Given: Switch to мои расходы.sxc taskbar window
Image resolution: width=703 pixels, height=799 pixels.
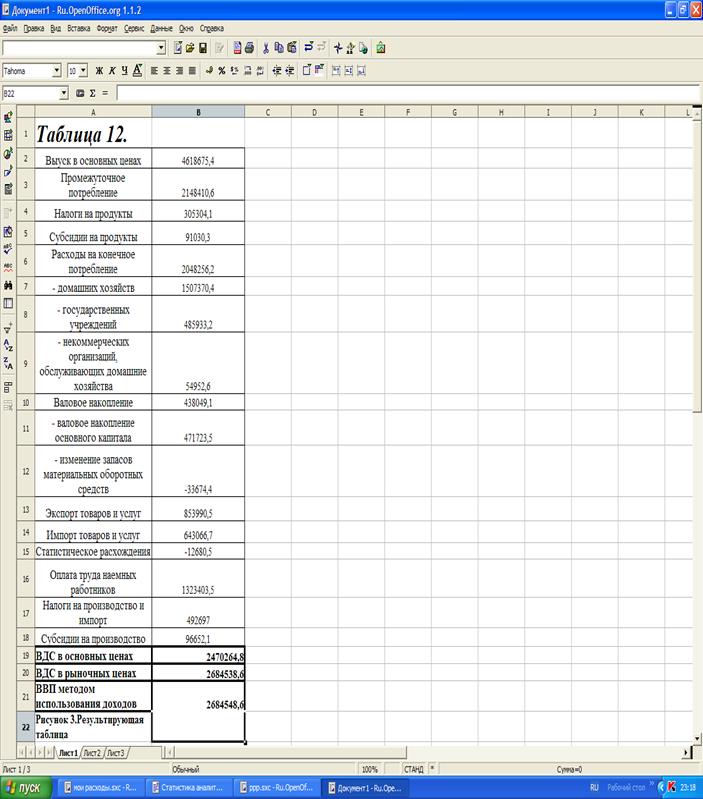Looking at the screenshot, I should coord(100,788).
